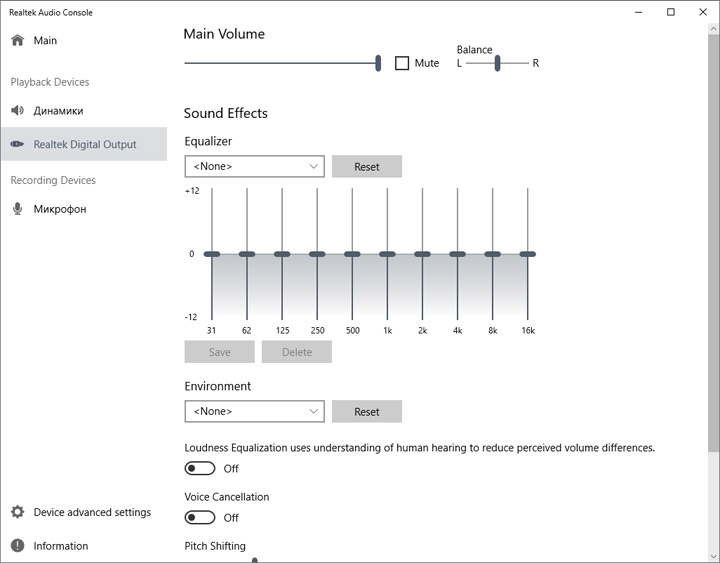
Task: Enable the Loudness Equalization switch
Action: tap(200, 468)
